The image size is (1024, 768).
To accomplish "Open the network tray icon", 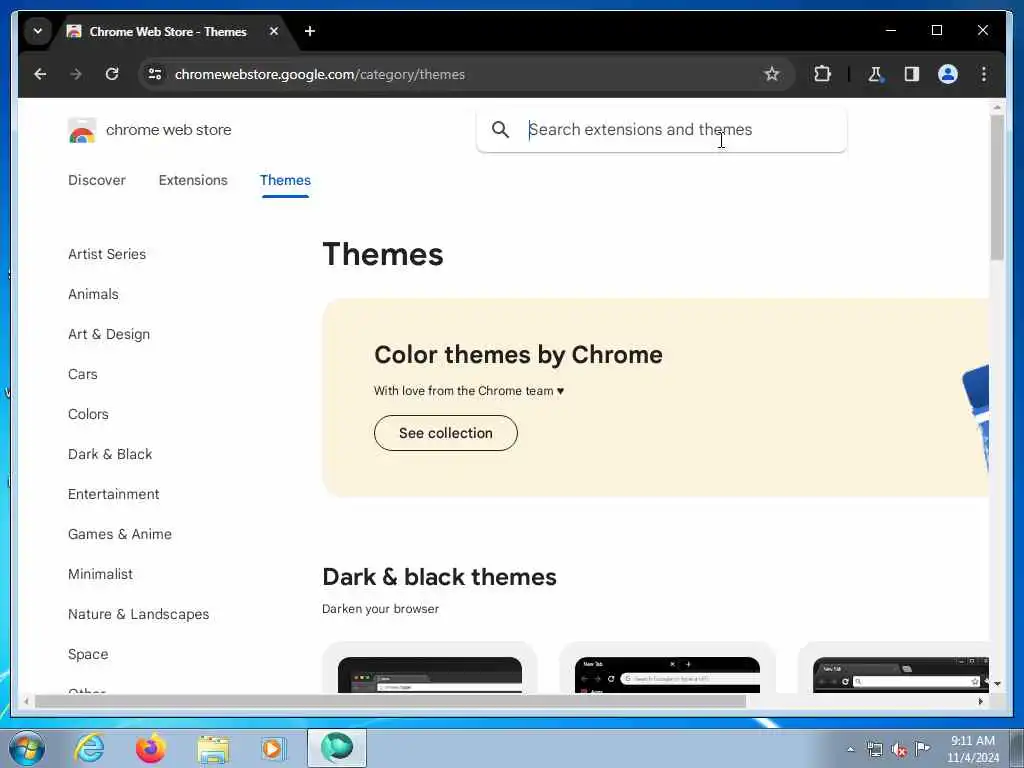I will (x=874, y=749).
